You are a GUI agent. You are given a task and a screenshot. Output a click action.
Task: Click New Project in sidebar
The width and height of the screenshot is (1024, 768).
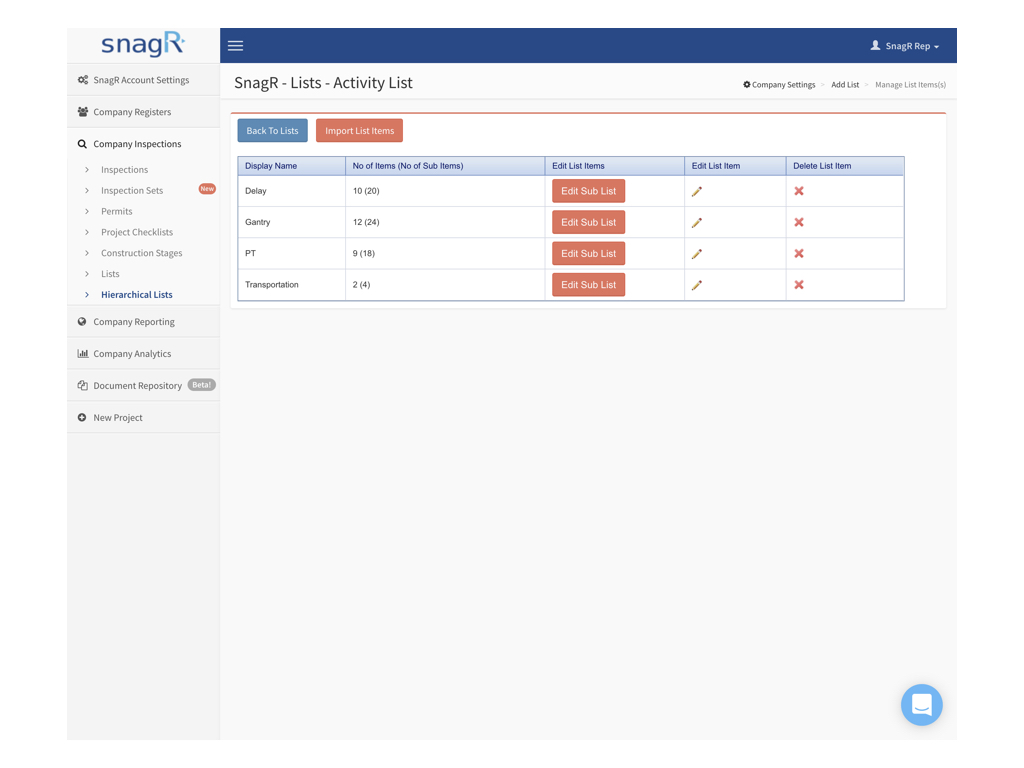pos(143,417)
